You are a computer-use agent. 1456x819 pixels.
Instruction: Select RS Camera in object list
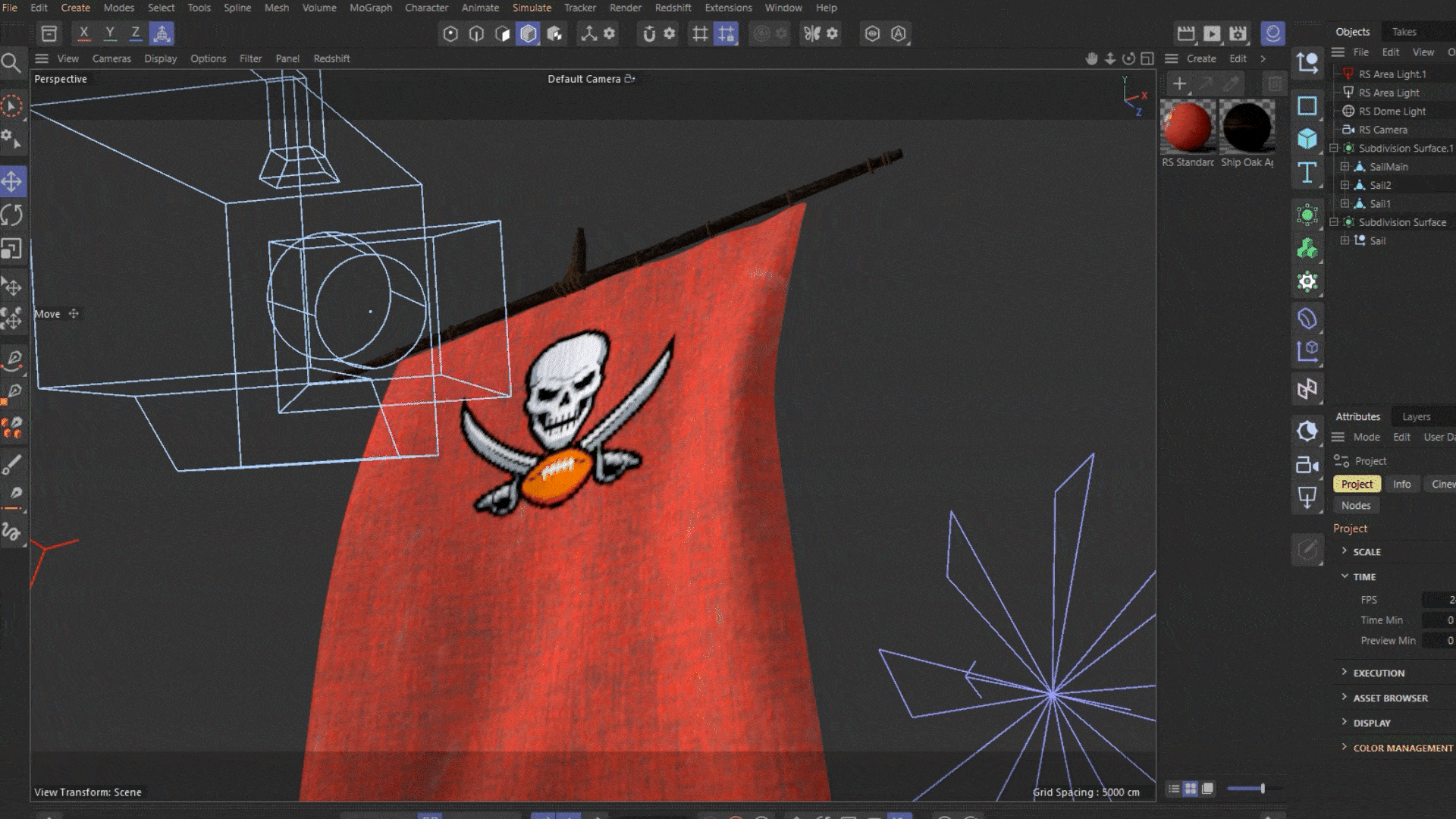(1382, 130)
